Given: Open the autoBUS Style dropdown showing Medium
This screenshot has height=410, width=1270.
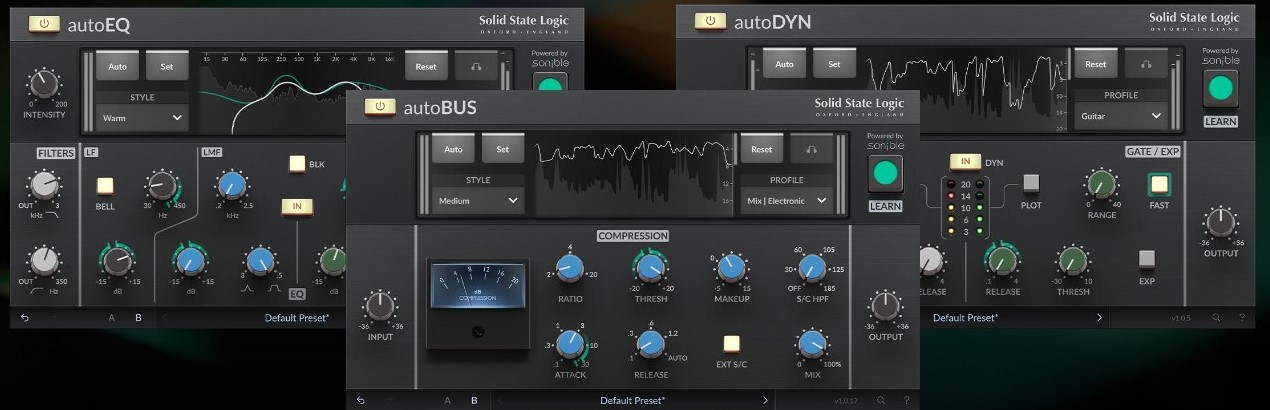Looking at the screenshot, I should [479, 200].
